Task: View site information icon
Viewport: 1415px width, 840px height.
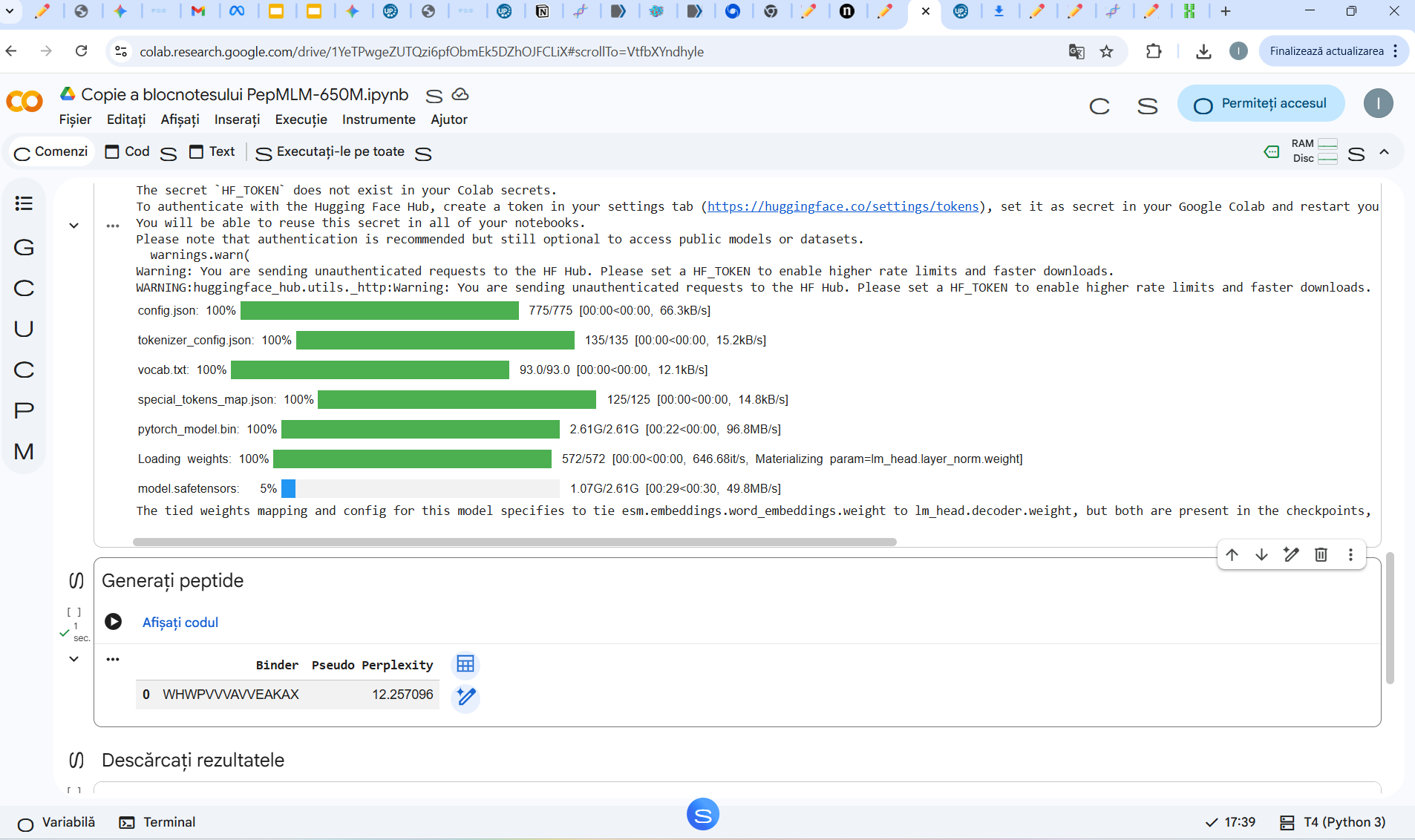Action: pyautogui.click(x=121, y=51)
